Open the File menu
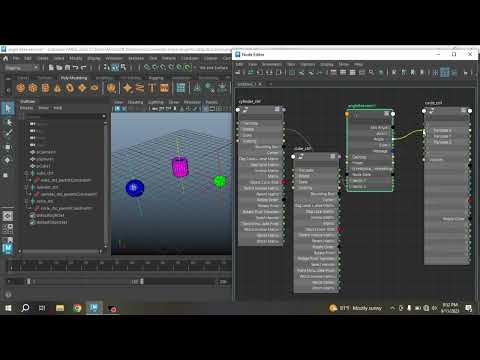The height and width of the screenshot is (360, 480). [x=16, y=58]
